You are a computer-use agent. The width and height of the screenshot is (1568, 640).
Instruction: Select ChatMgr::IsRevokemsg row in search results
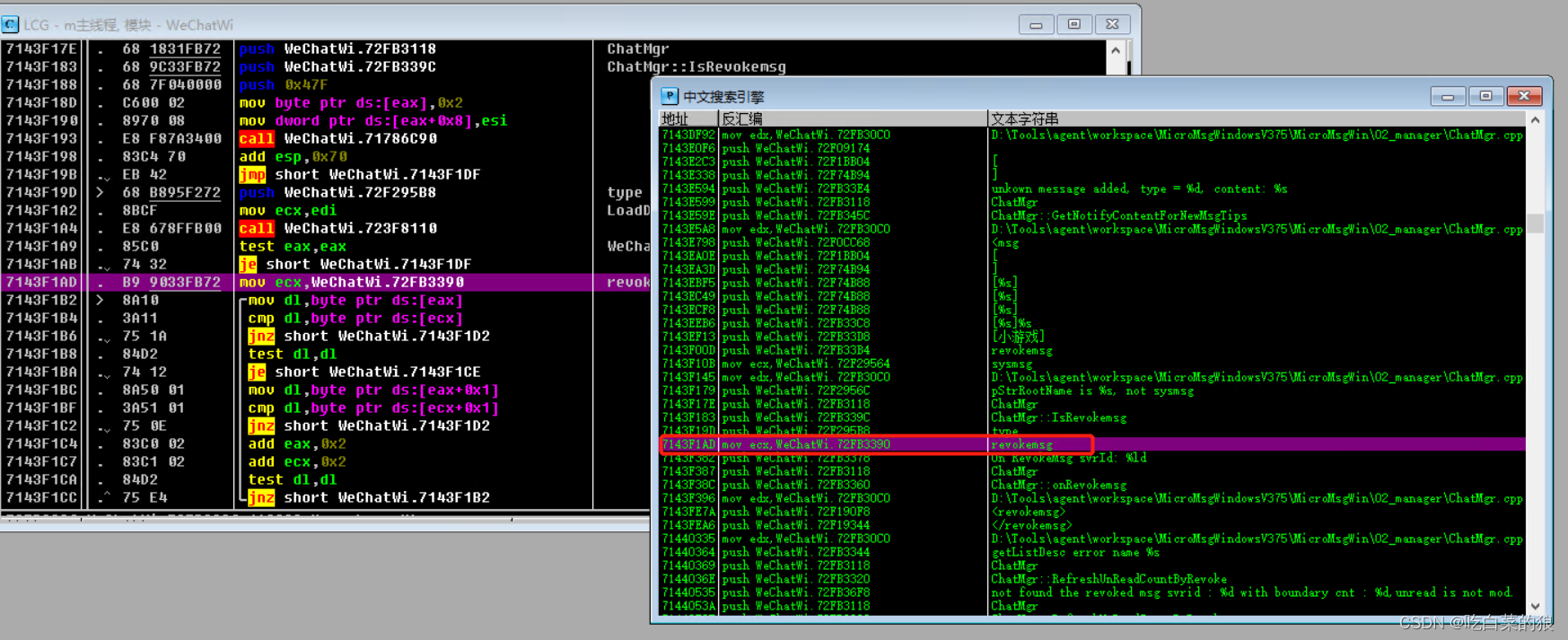tap(1092, 417)
